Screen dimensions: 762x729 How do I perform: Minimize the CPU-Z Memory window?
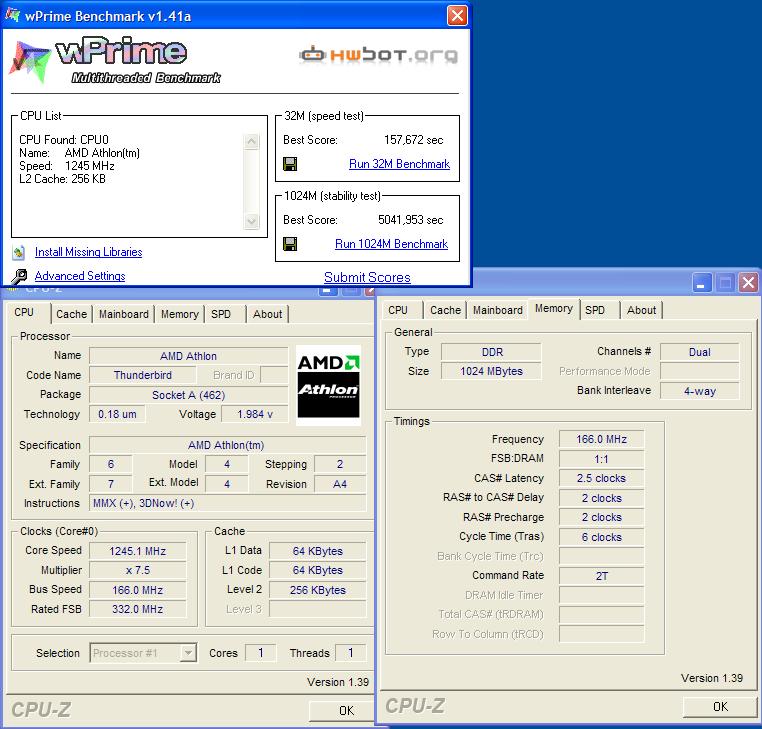pyautogui.click(x=702, y=282)
